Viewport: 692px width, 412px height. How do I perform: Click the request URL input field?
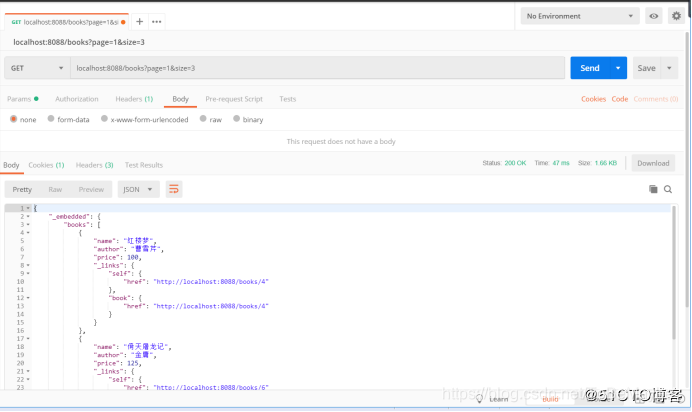click(x=317, y=68)
